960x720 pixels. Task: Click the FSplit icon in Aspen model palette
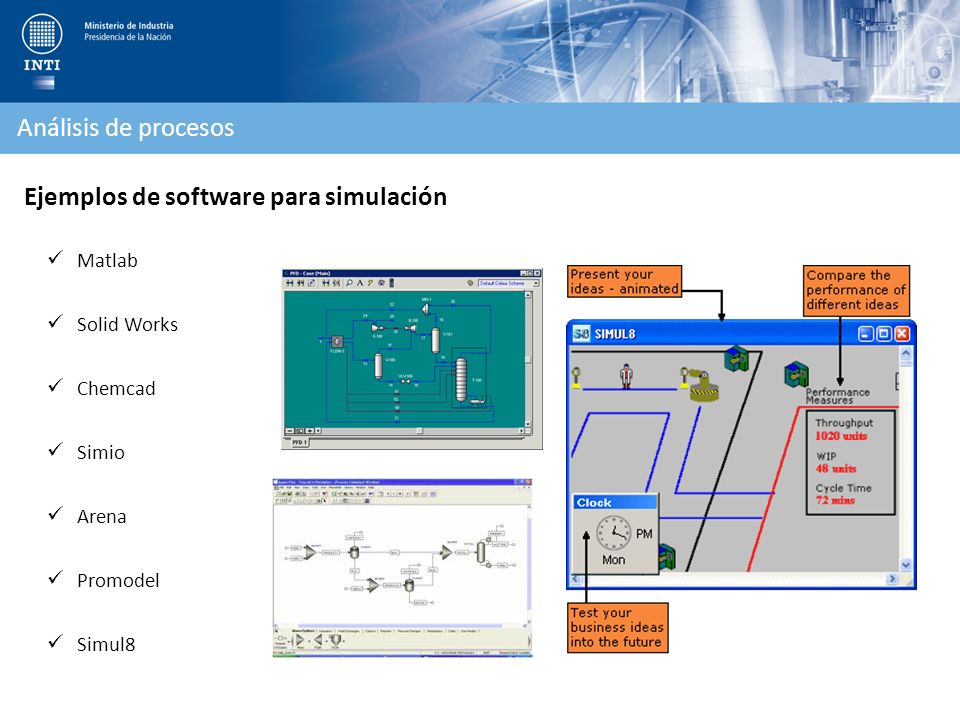pos(318,640)
